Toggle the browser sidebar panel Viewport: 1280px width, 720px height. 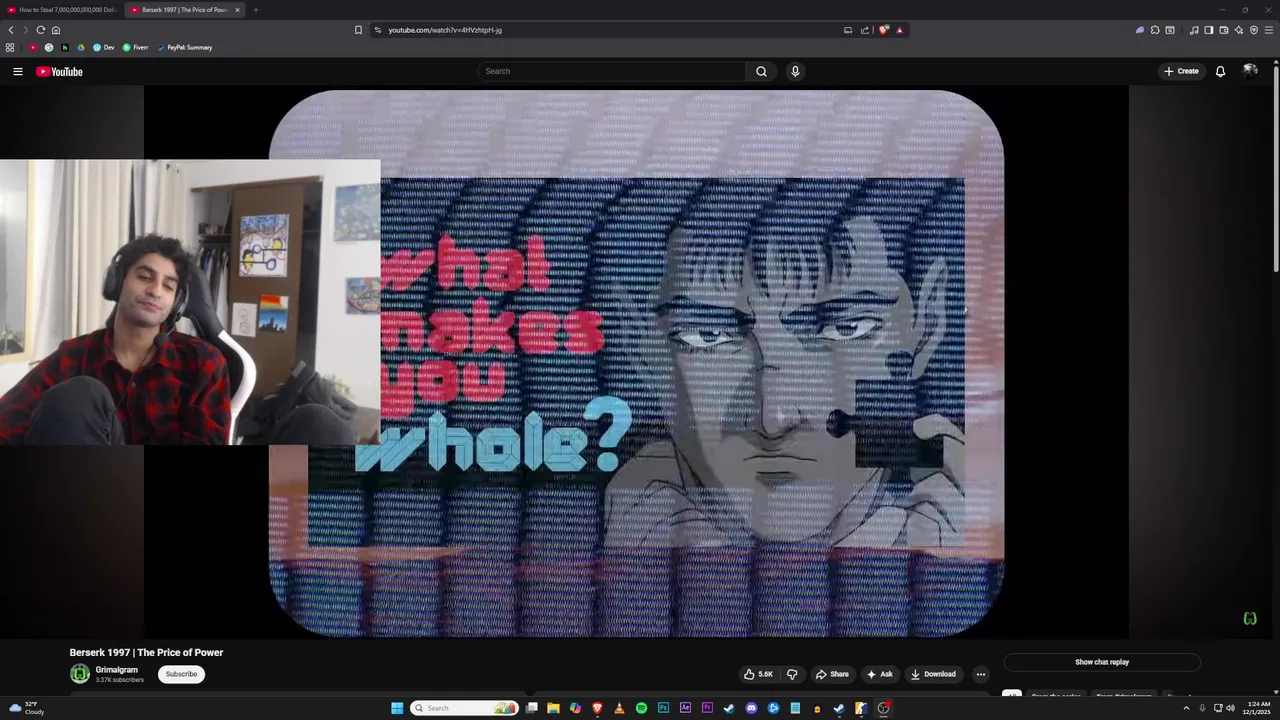[x=1209, y=30]
